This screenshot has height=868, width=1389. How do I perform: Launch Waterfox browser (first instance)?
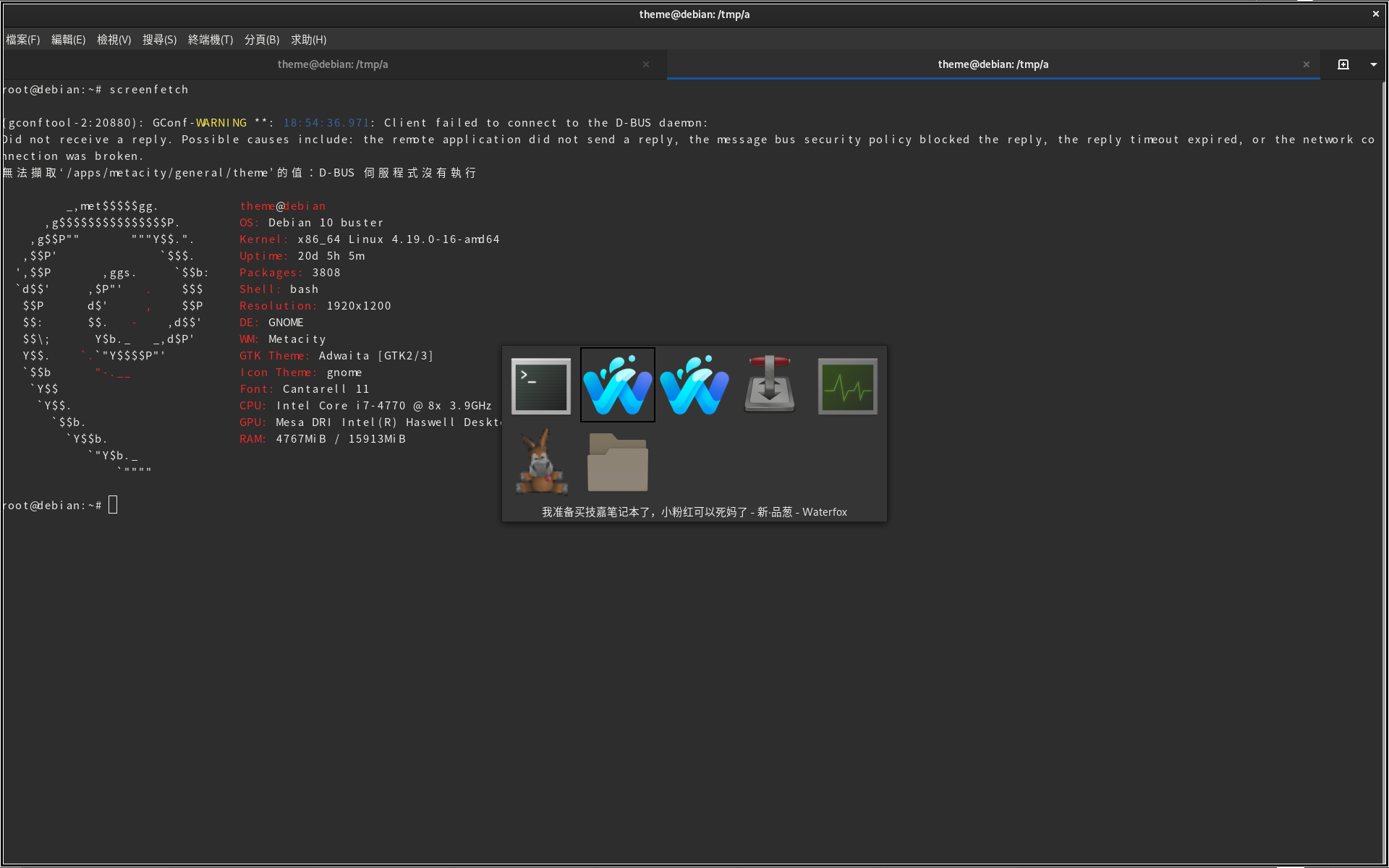pyautogui.click(x=617, y=383)
